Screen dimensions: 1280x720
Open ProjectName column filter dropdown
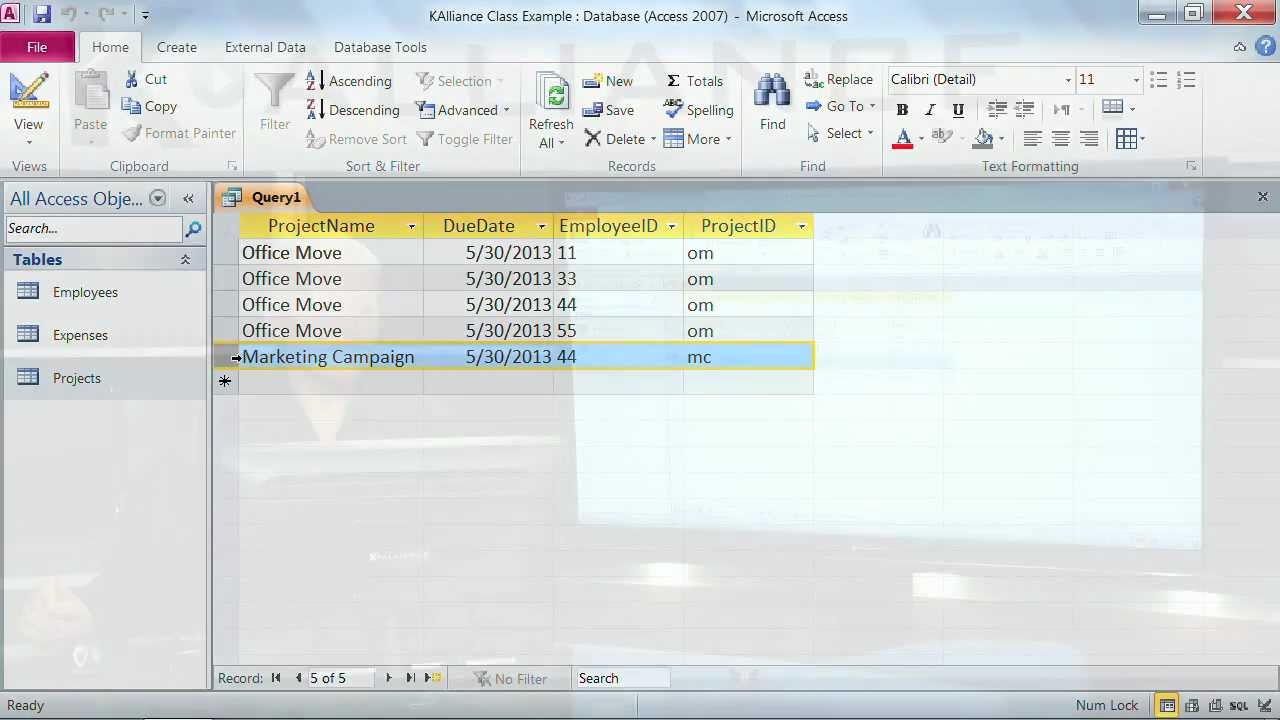[411, 227]
